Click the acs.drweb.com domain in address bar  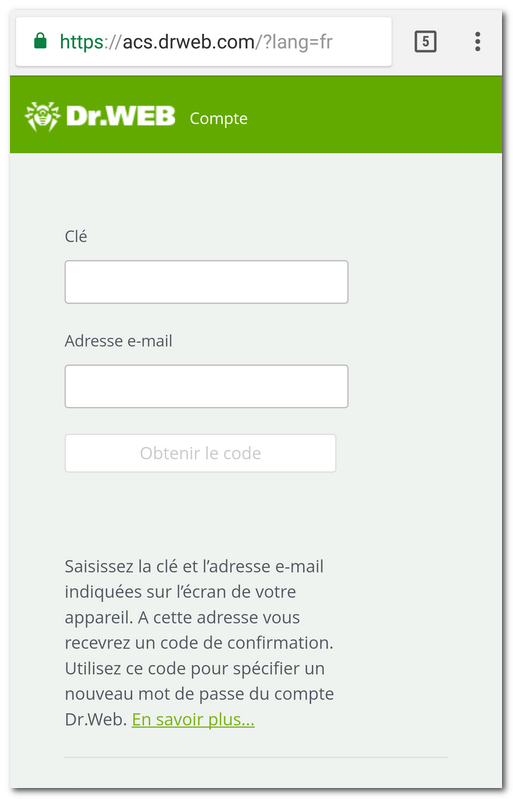(188, 41)
